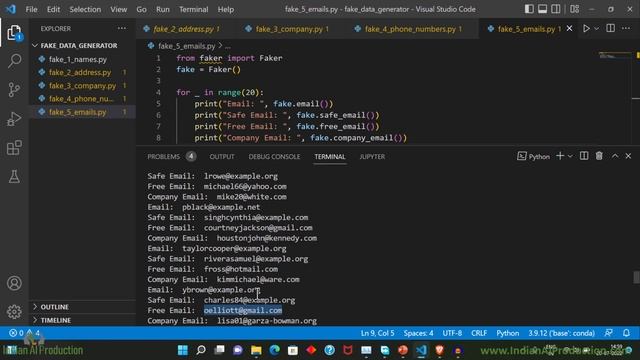Screen dimensions: 640x360
Task: Open Customize Layout icon
Action: pyautogui.click(x=574, y=9)
